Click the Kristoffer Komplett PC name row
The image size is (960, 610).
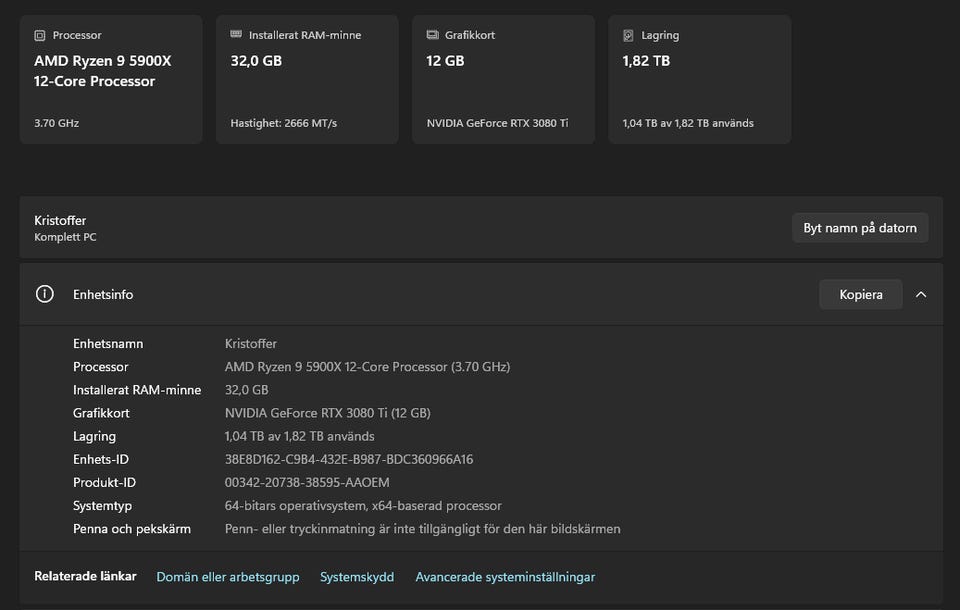[481, 228]
